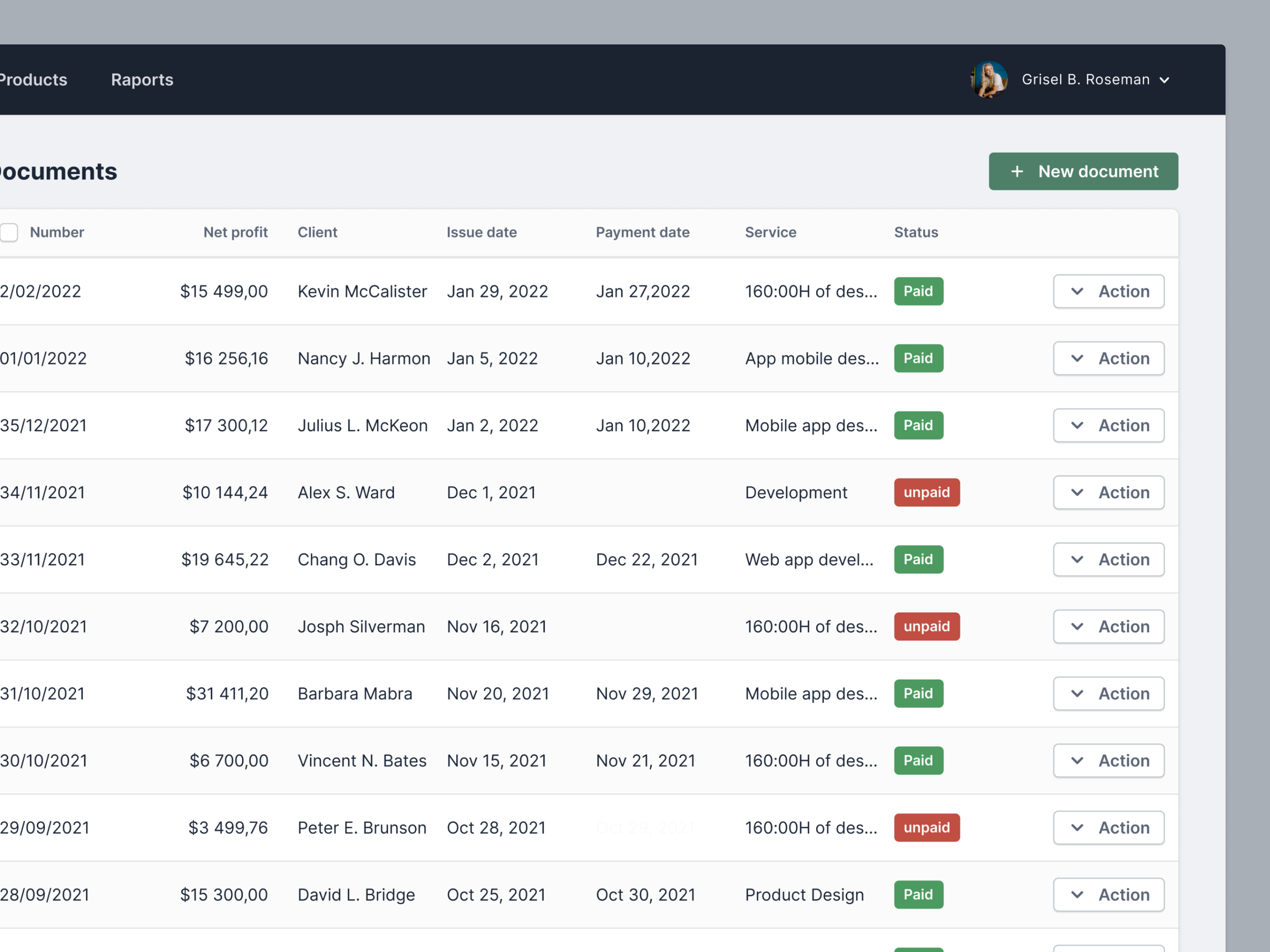Image resolution: width=1270 pixels, height=952 pixels.
Task: Select the Raports menu item
Action: 142,79
